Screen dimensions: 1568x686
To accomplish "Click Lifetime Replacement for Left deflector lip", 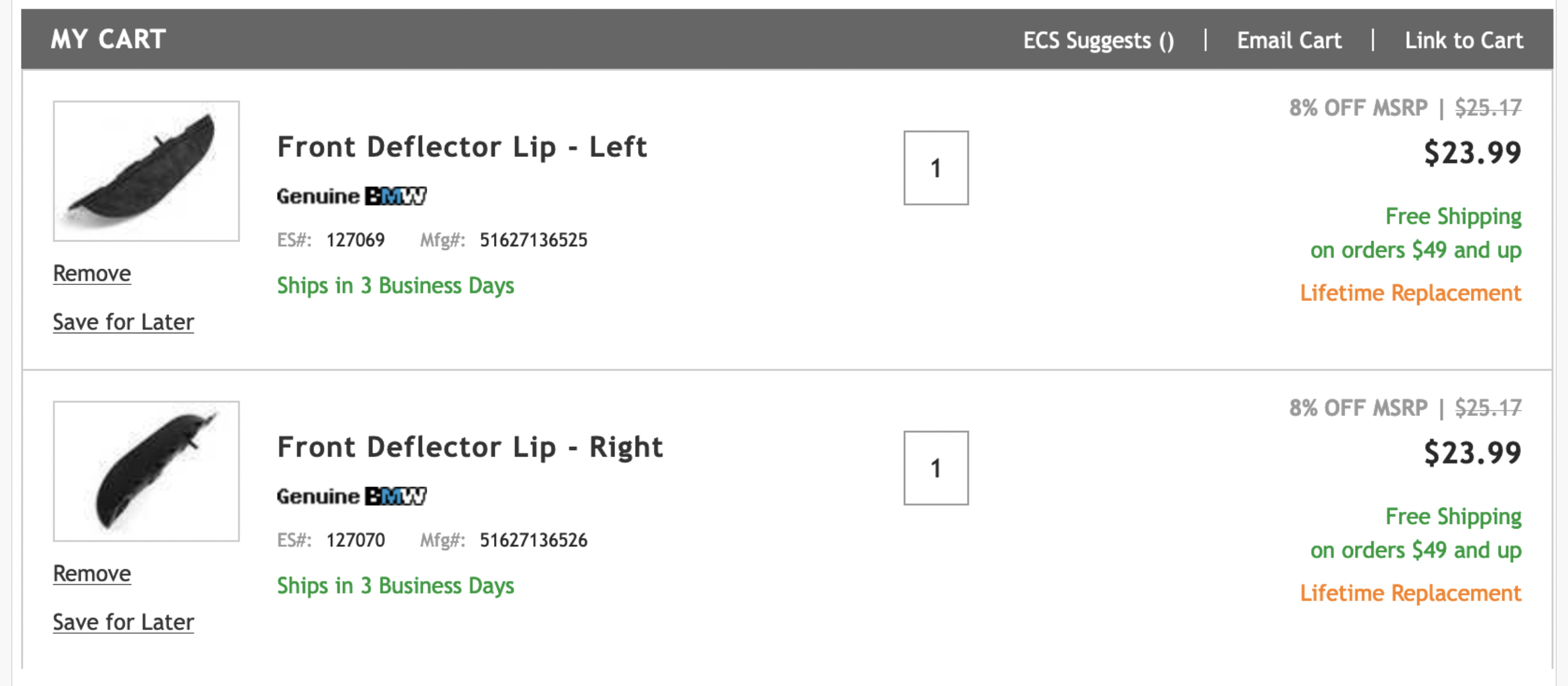I will coord(1410,293).
